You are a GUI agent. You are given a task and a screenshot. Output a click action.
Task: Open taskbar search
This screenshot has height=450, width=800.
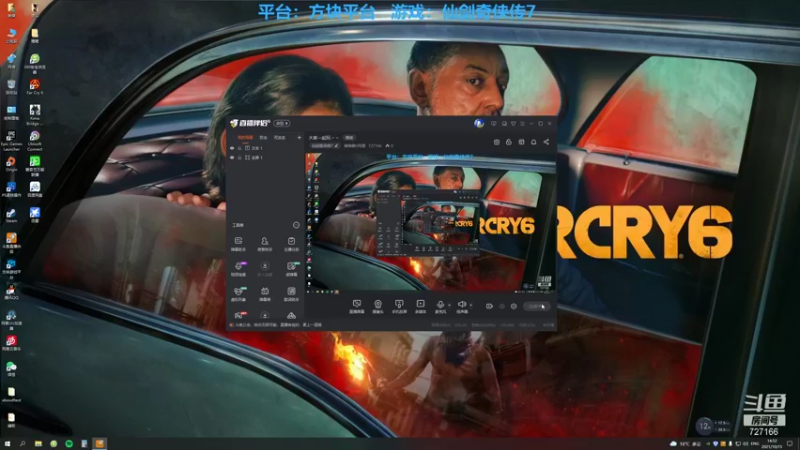coord(22,444)
